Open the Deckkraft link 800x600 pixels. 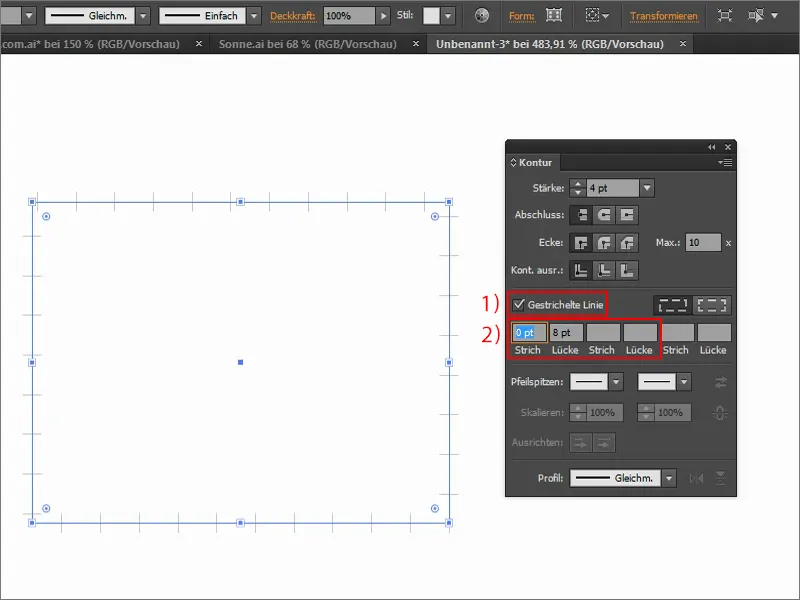(292, 16)
